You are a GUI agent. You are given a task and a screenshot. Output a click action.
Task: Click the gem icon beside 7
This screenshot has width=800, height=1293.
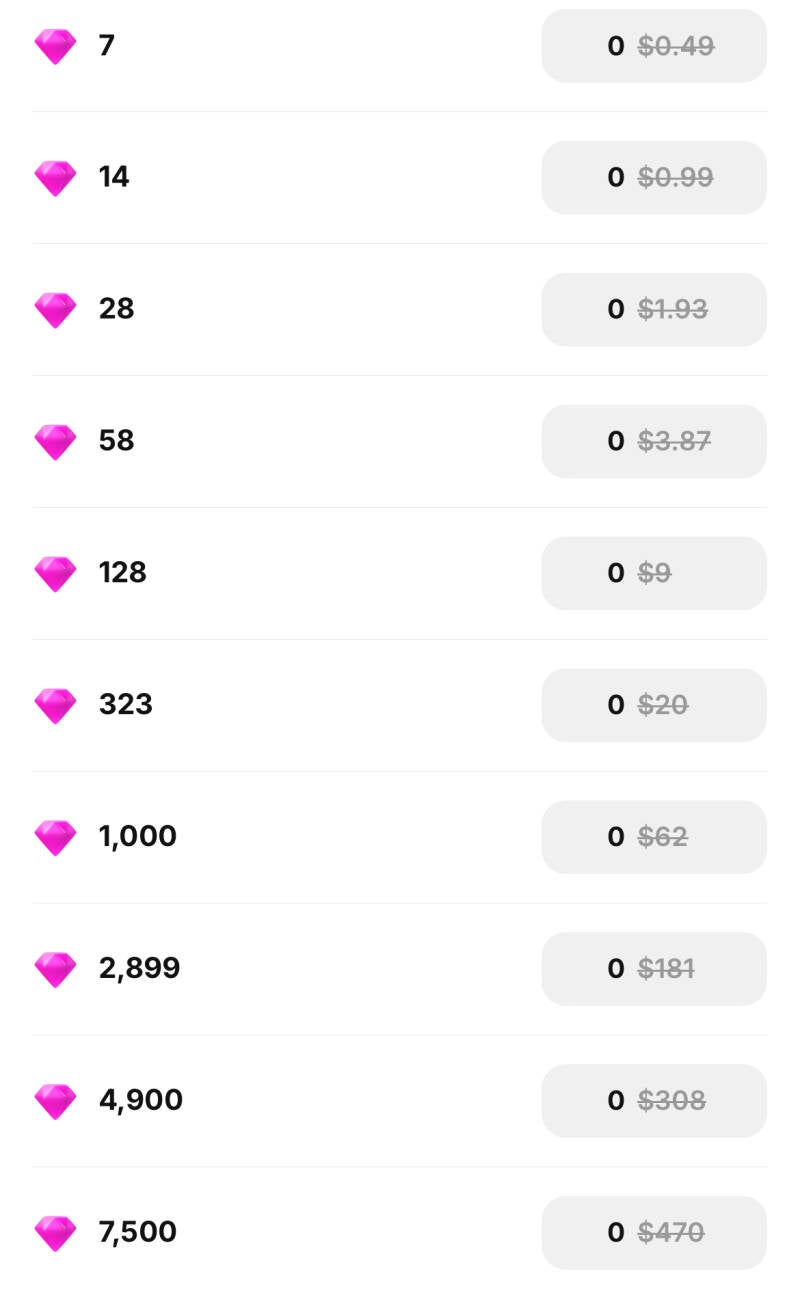point(55,46)
